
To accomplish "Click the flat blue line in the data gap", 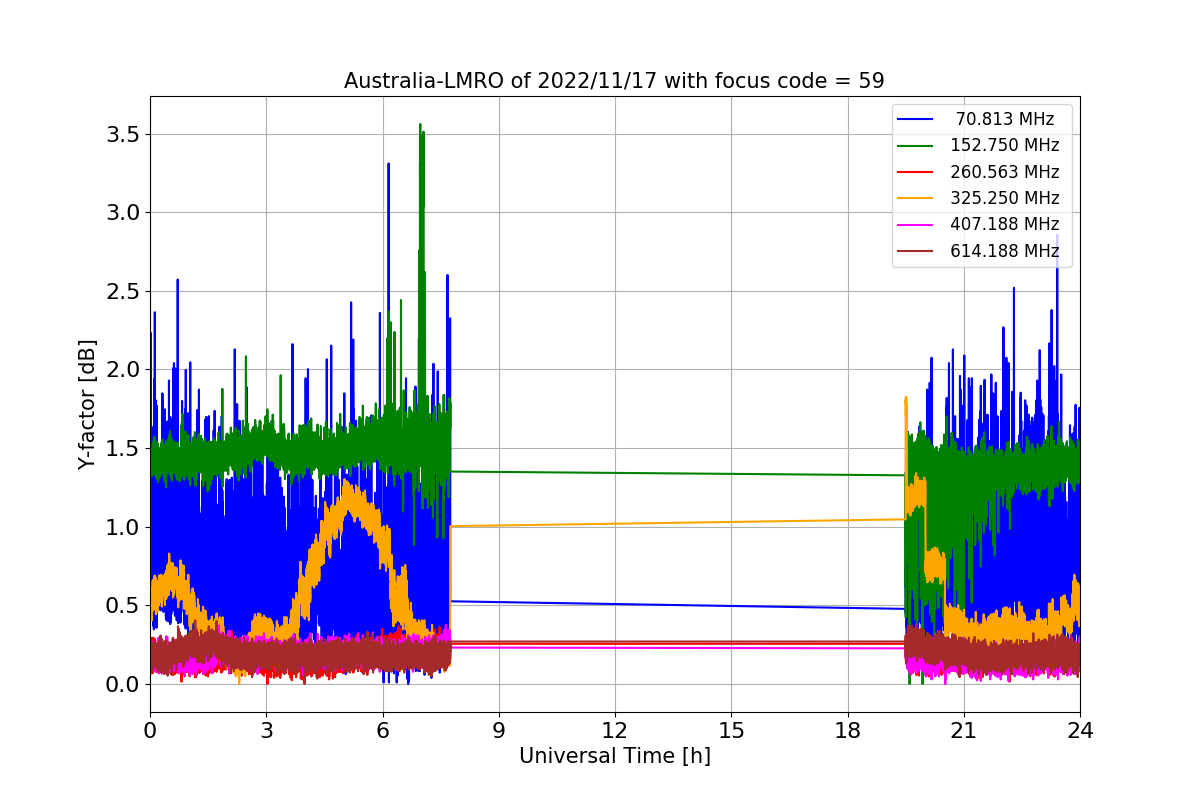I will pos(678,605).
